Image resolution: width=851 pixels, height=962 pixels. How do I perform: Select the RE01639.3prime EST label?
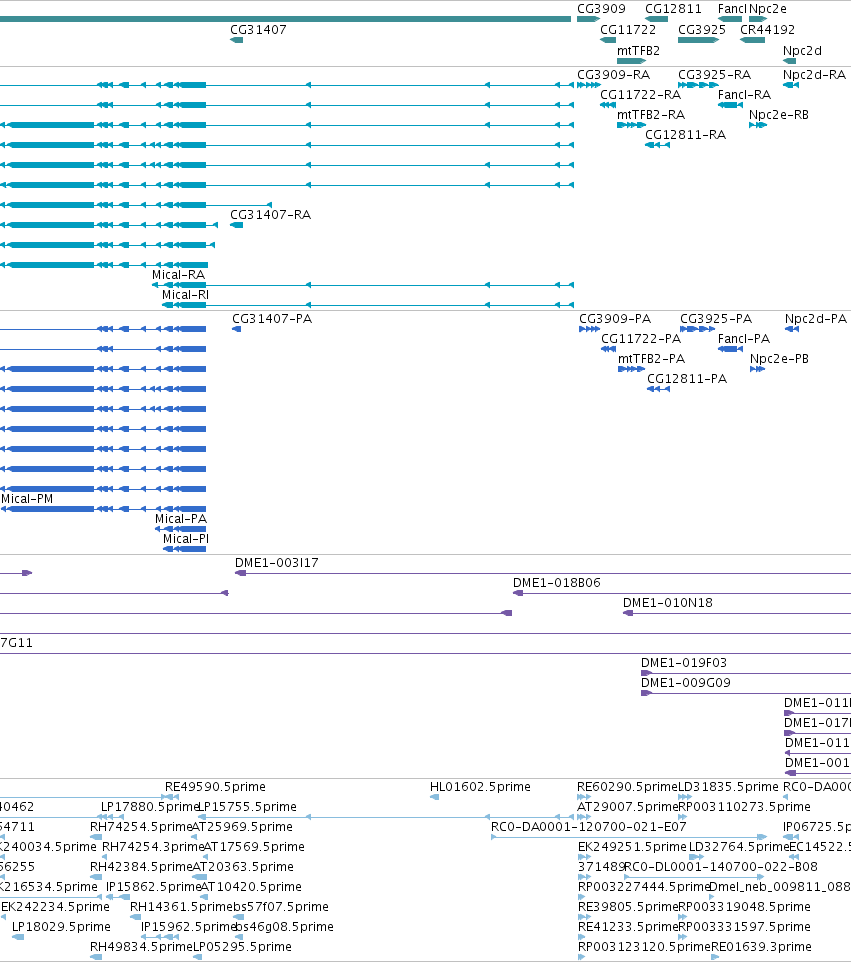(x=761, y=947)
